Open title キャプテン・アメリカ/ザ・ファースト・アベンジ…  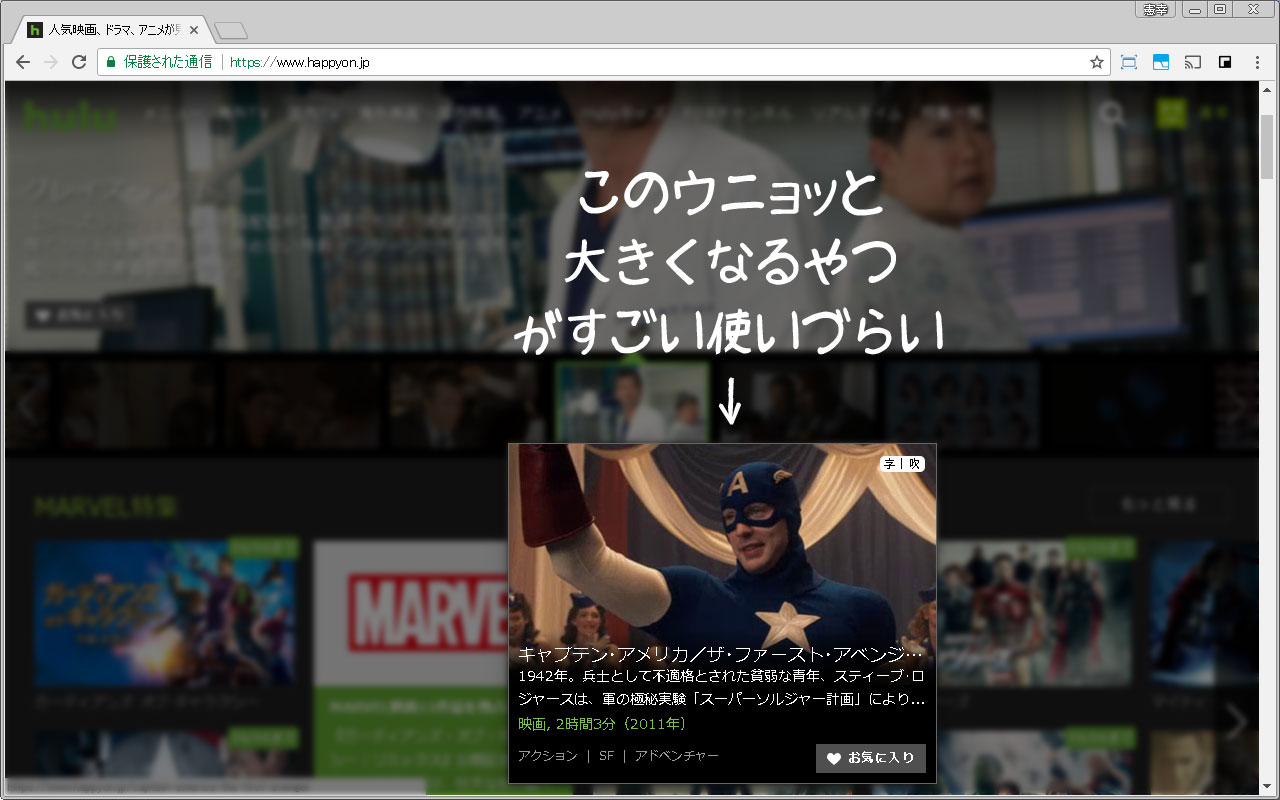[721, 656]
